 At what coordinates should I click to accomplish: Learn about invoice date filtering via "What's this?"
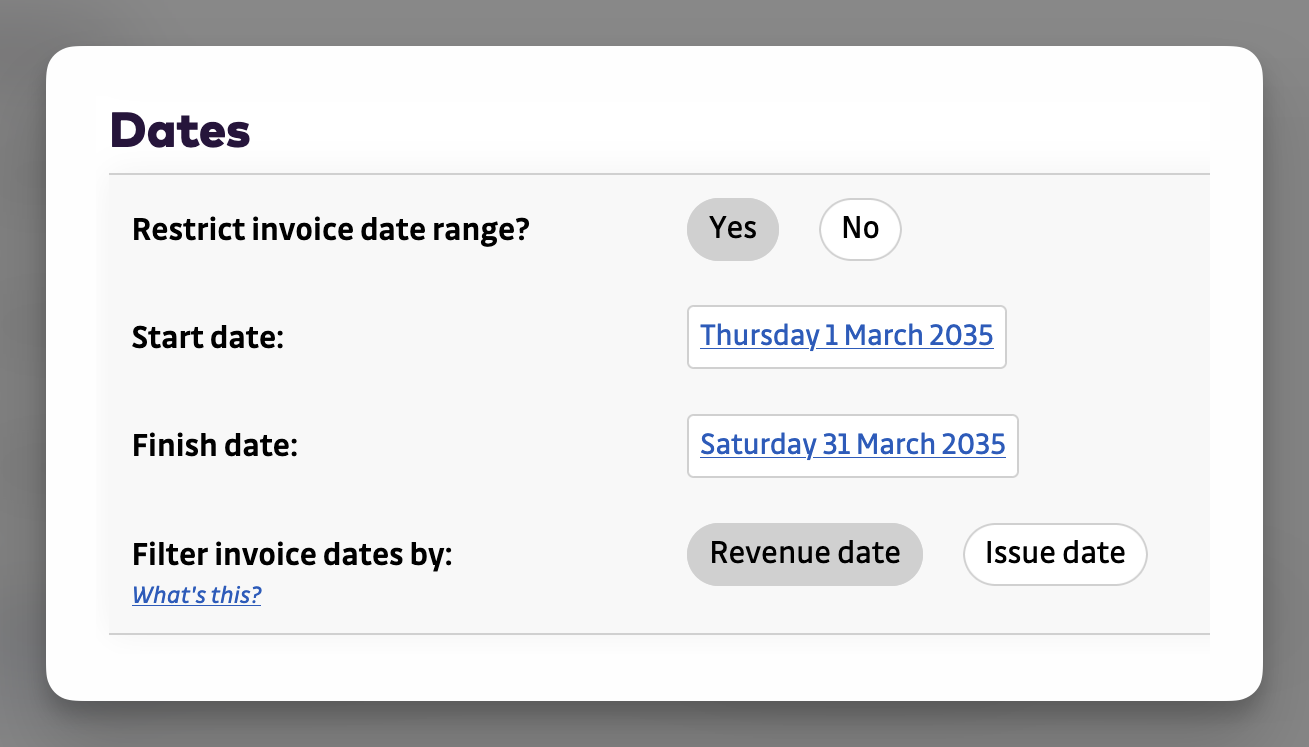(196, 595)
